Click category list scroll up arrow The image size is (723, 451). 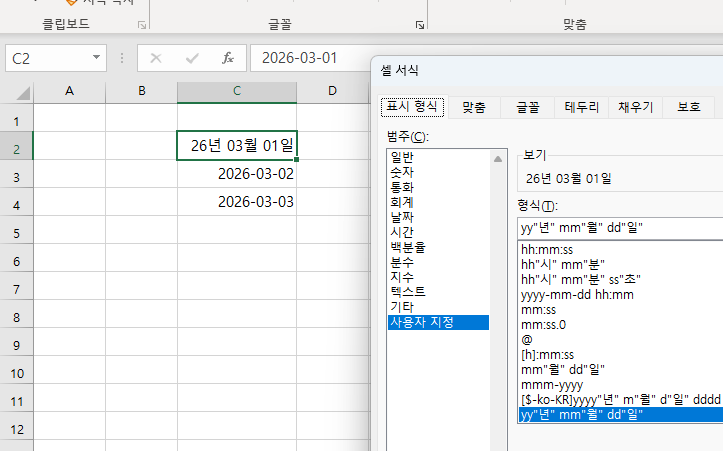pos(498,159)
